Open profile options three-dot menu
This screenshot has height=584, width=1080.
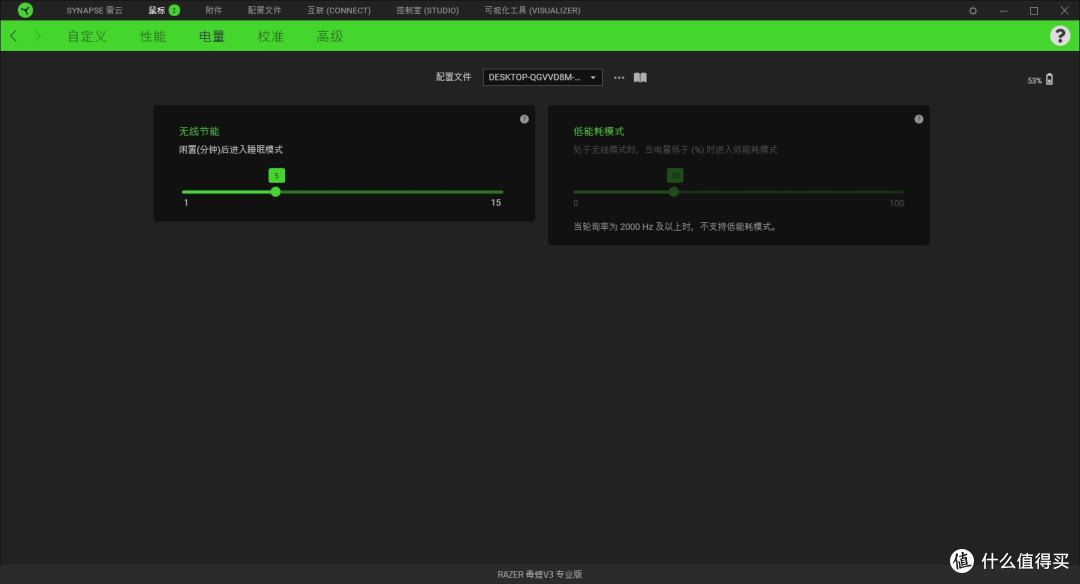click(619, 77)
